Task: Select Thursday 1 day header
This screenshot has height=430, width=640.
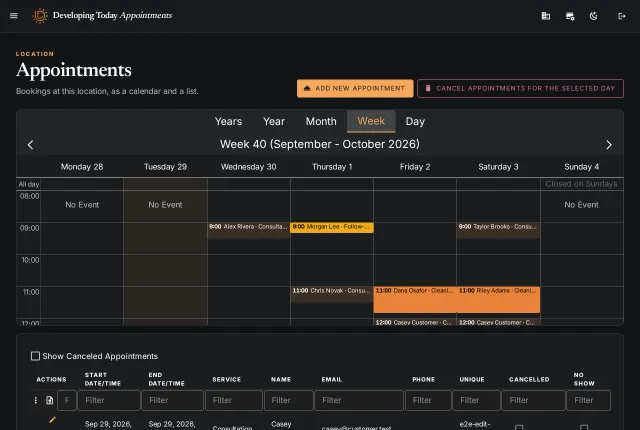Action: pos(332,167)
